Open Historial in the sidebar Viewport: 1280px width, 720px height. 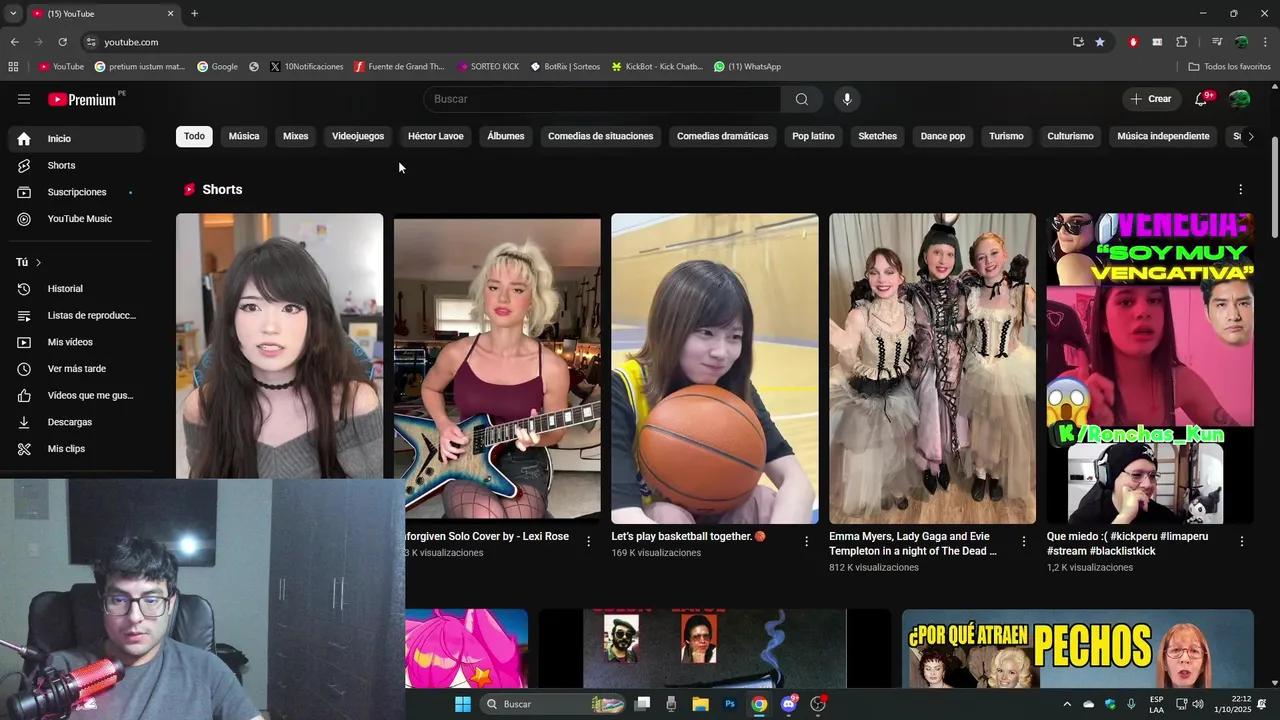pos(65,289)
